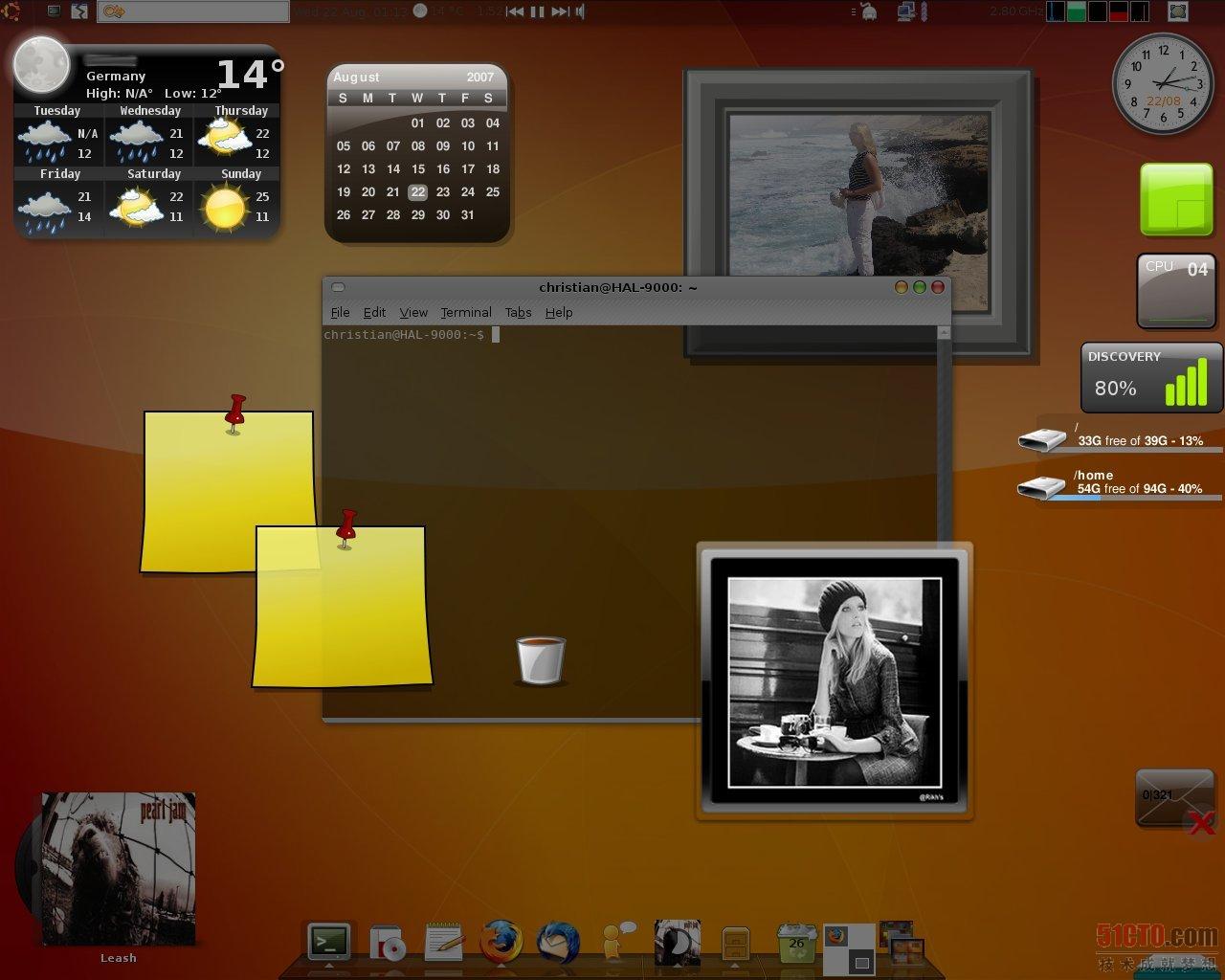Click the volume speaker icon in top panel
1225x980 pixels.
[x=580, y=11]
